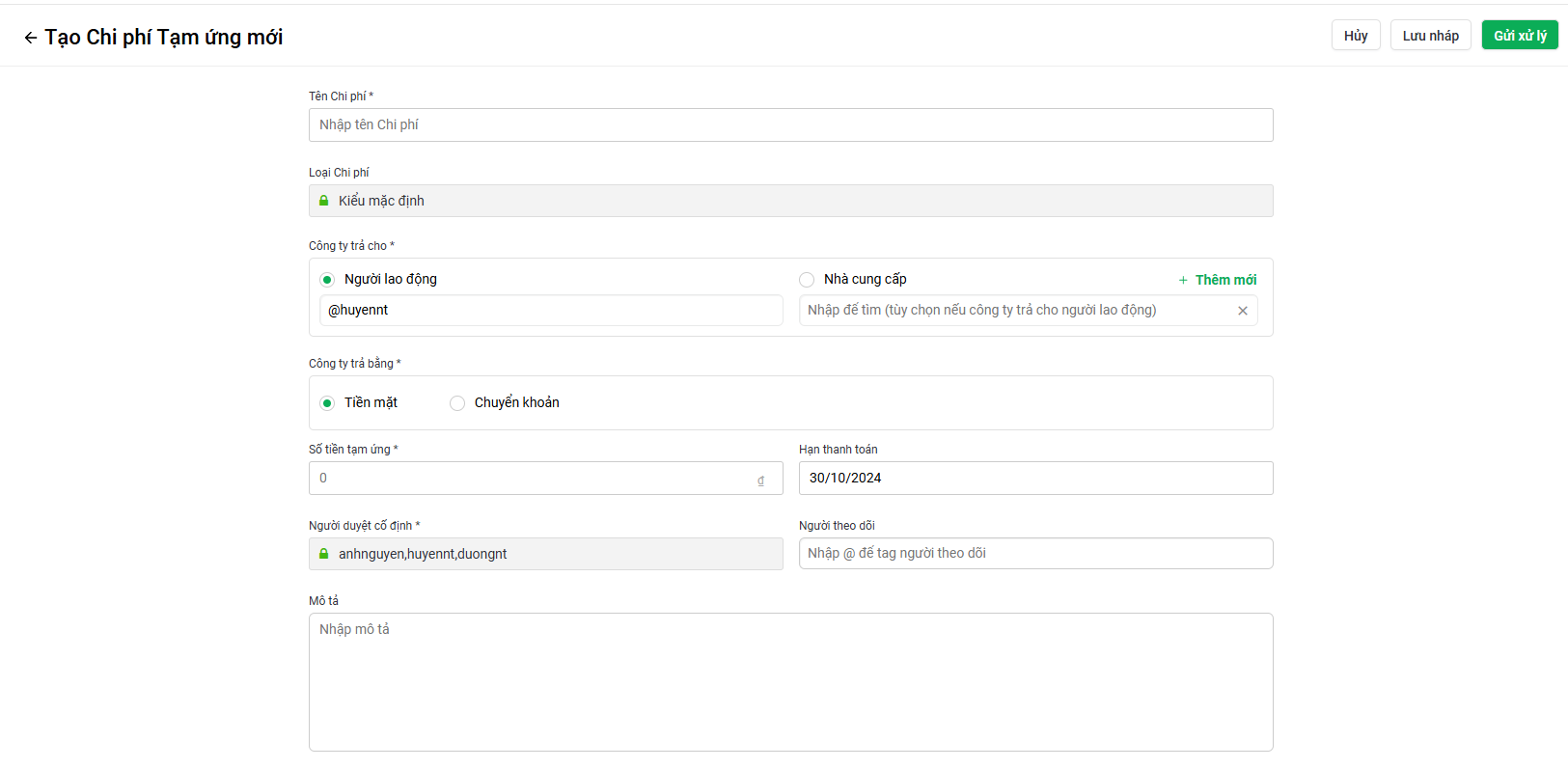Screen dimensions: 1568x769
Task: Click the Công ty trả bằng label
Action: 354,364
